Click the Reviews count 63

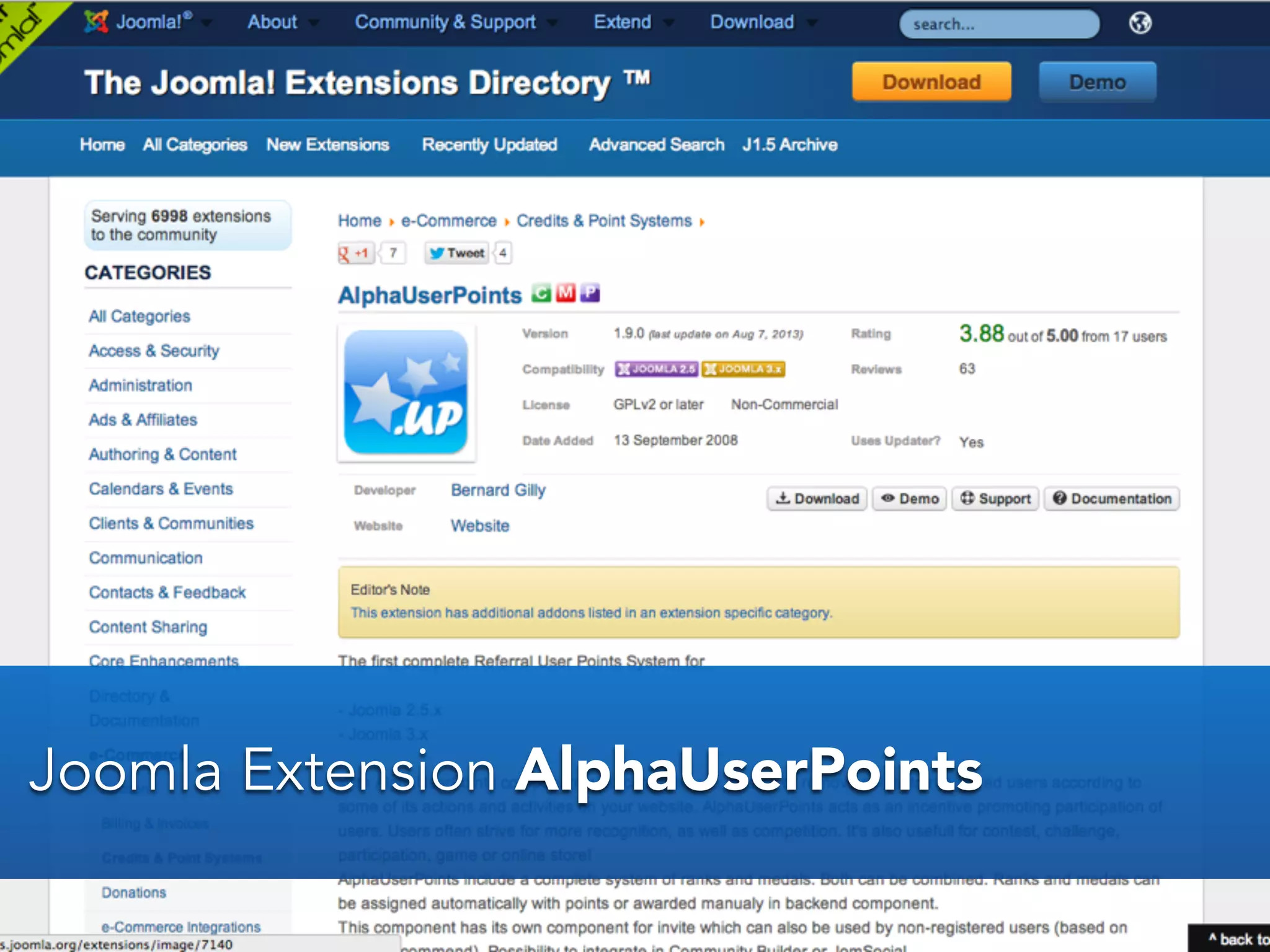point(967,369)
